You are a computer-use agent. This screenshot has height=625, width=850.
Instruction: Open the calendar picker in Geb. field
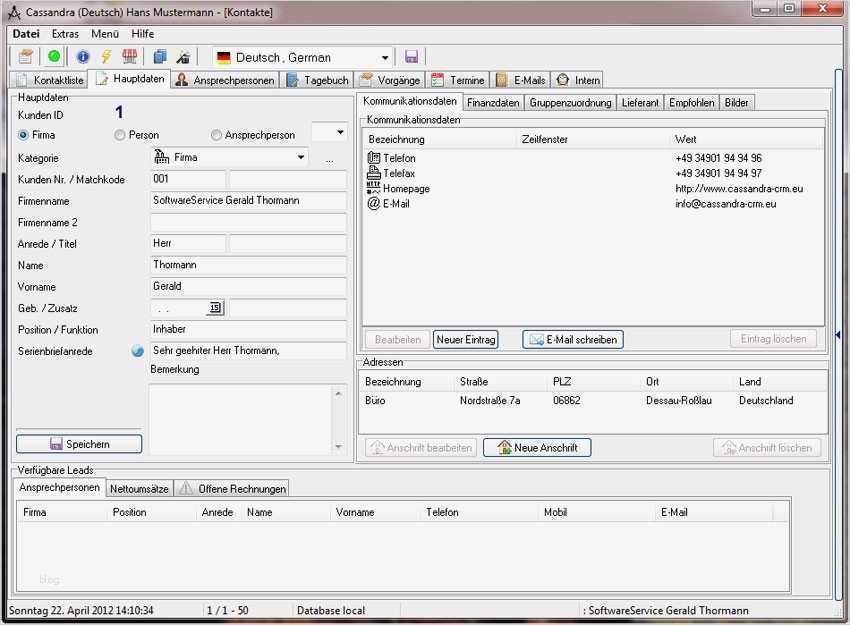tap(215, 308)
